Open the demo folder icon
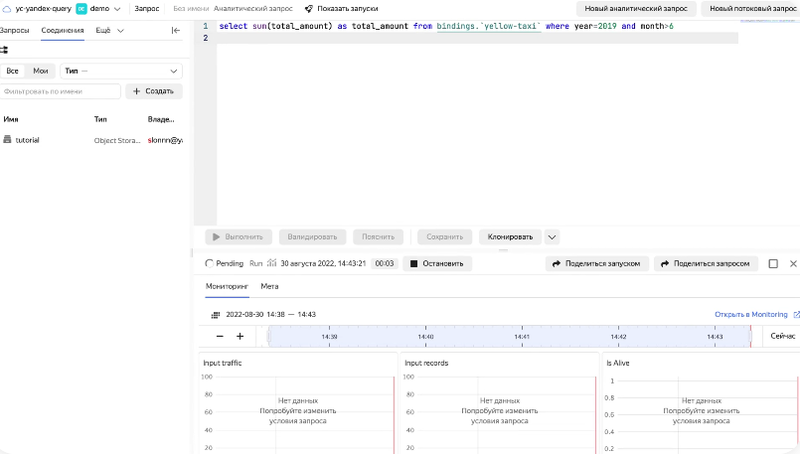 81,9
